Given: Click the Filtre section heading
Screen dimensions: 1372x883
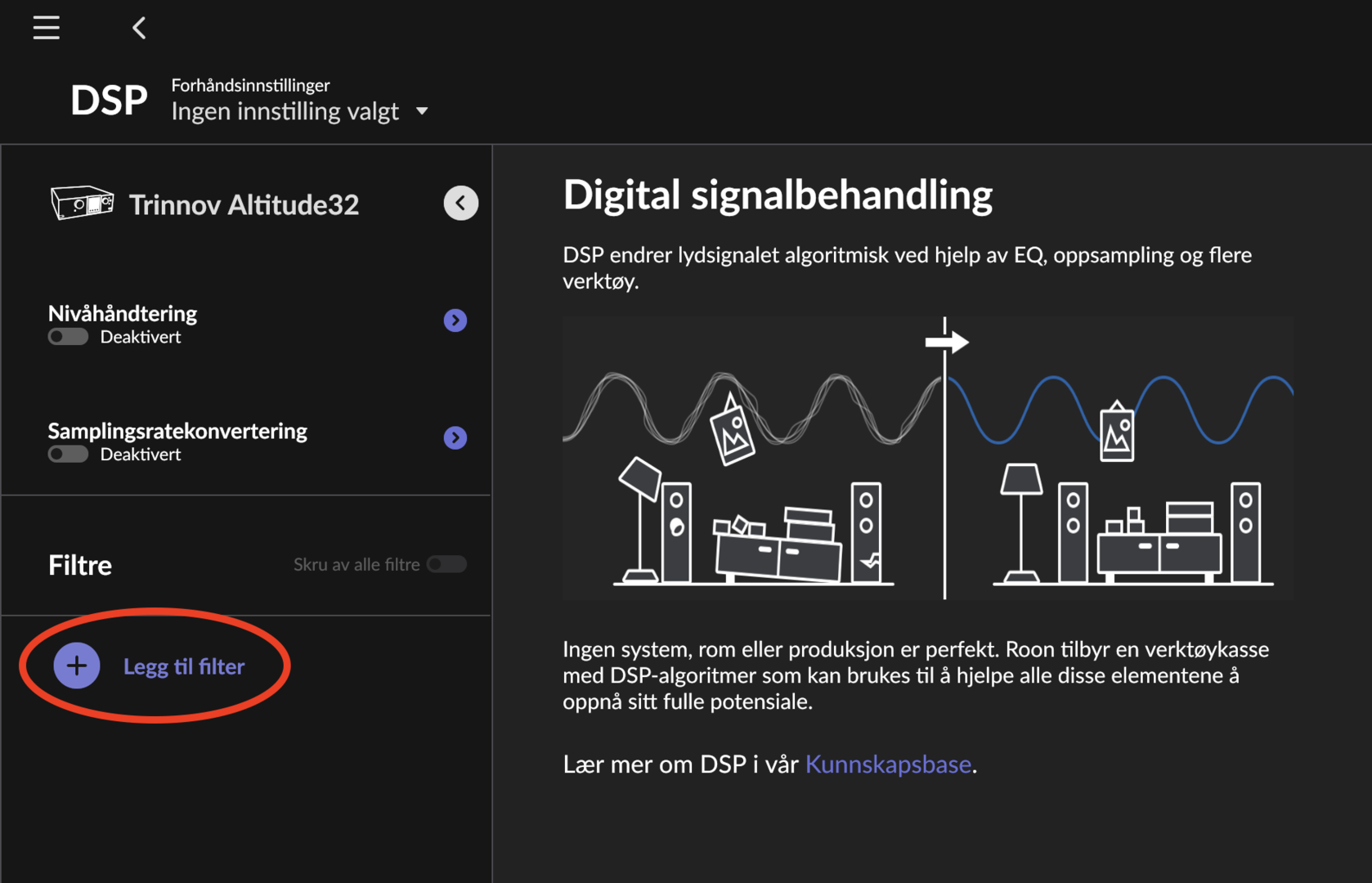Looking at the screenshot, I should 80,565.
